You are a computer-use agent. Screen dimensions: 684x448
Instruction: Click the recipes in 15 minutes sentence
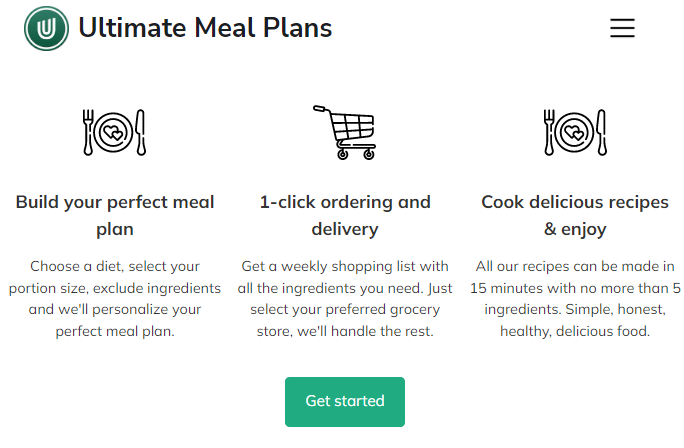[575, 277]
